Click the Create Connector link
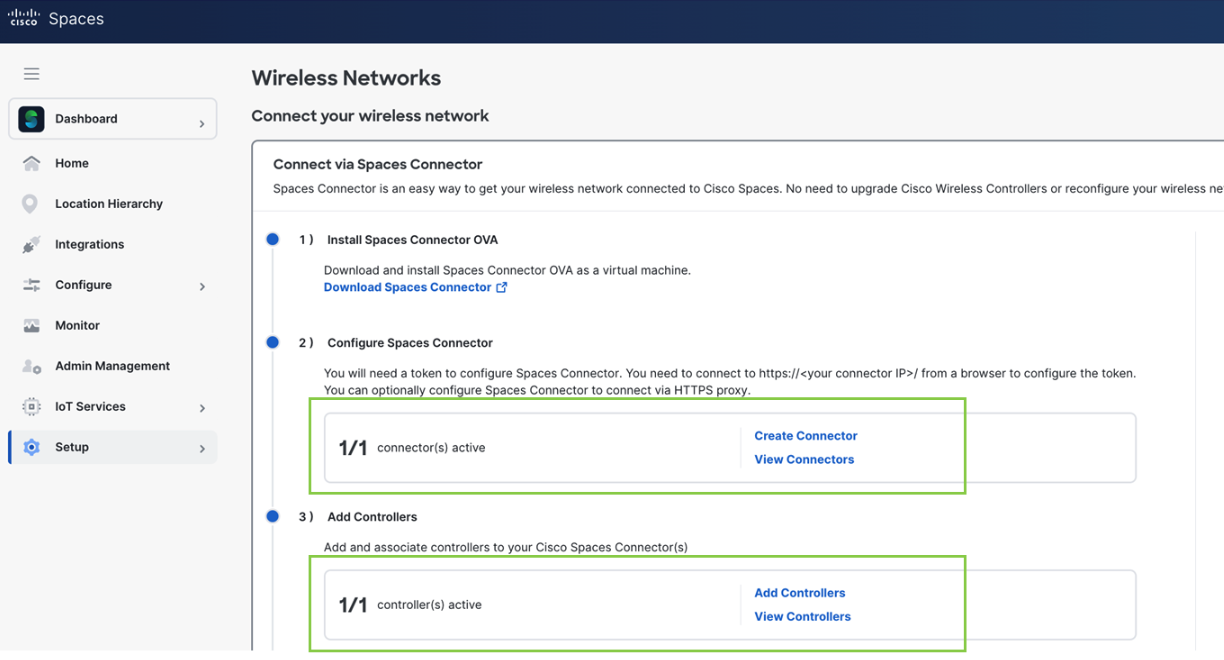Viewport: 1224px width, 660px height. 805,436
